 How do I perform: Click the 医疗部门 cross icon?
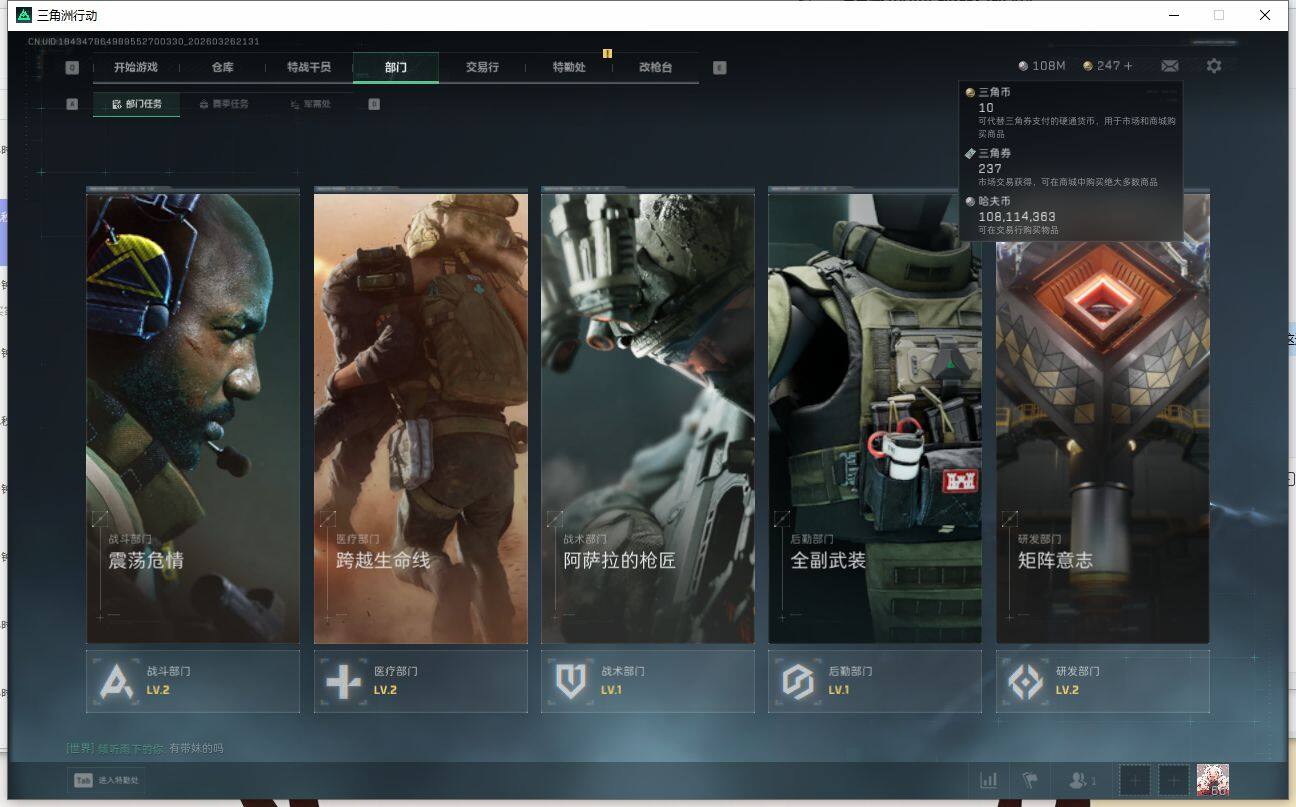[344, 682]
